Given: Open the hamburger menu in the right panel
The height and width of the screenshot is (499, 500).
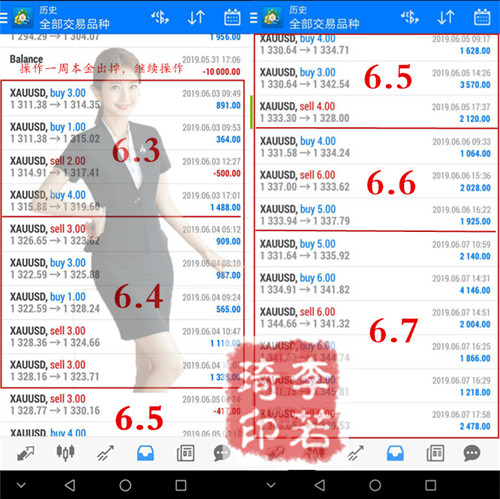Looking at the screenshot, I should pyautogui.click(x=253, y=18).
